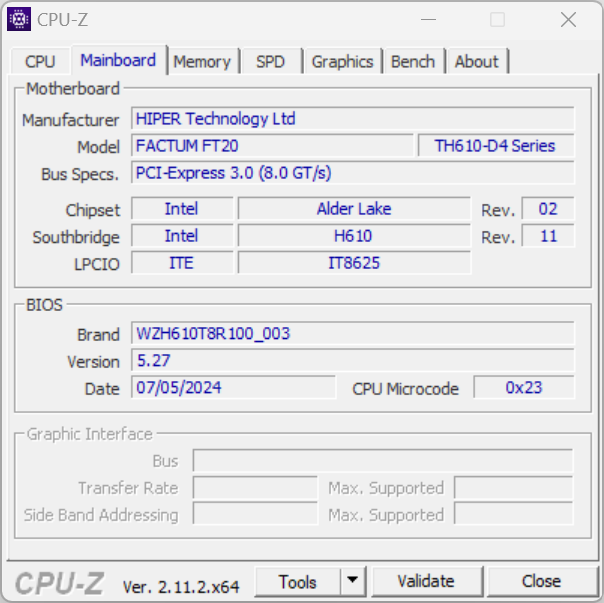
Task: Click the Ver. 2.11.2.x64 version text
Action: (181, 587)
